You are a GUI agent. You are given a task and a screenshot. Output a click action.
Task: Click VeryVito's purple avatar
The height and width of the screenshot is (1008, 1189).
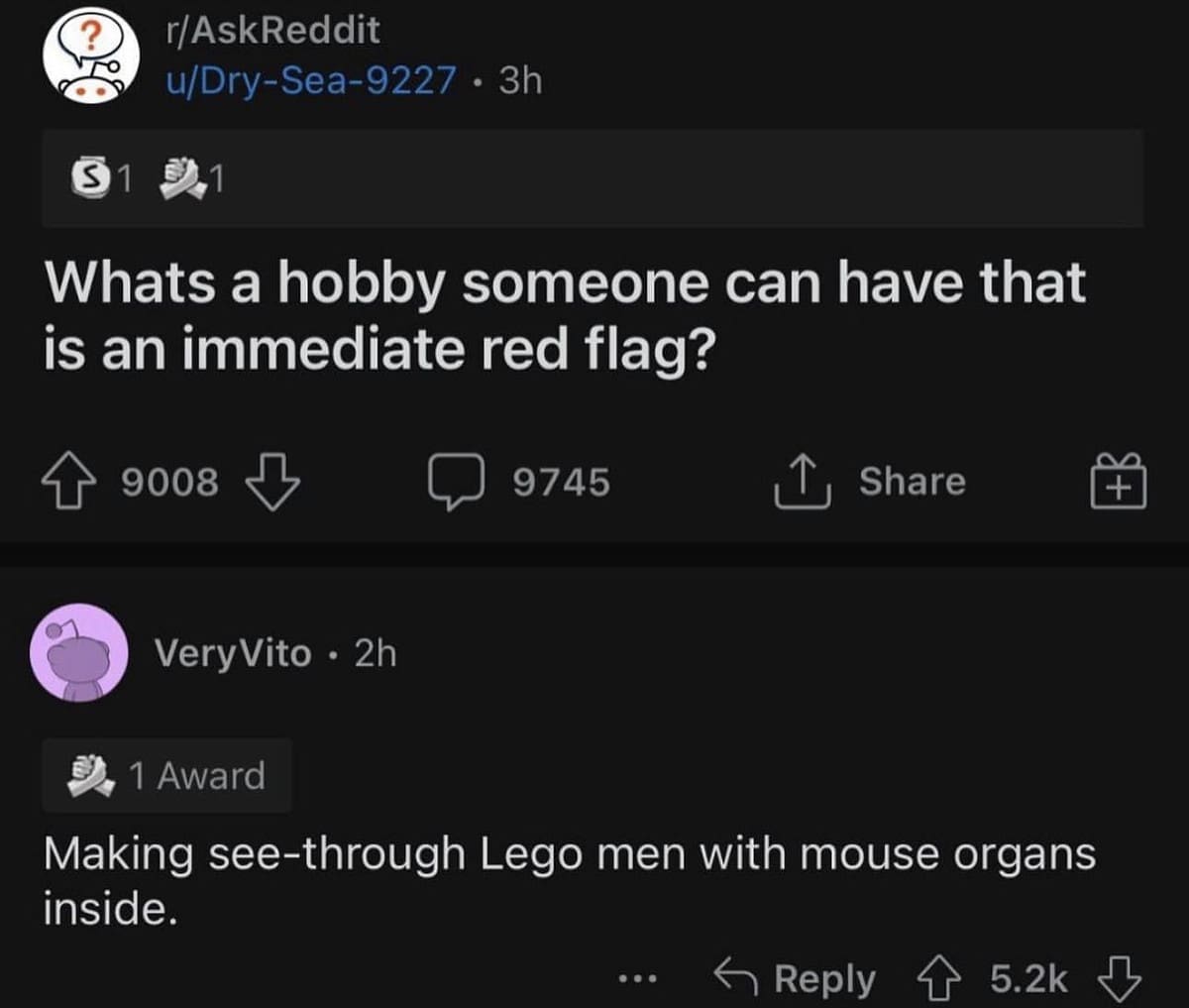pyautogui.click(x=78, y=652)
